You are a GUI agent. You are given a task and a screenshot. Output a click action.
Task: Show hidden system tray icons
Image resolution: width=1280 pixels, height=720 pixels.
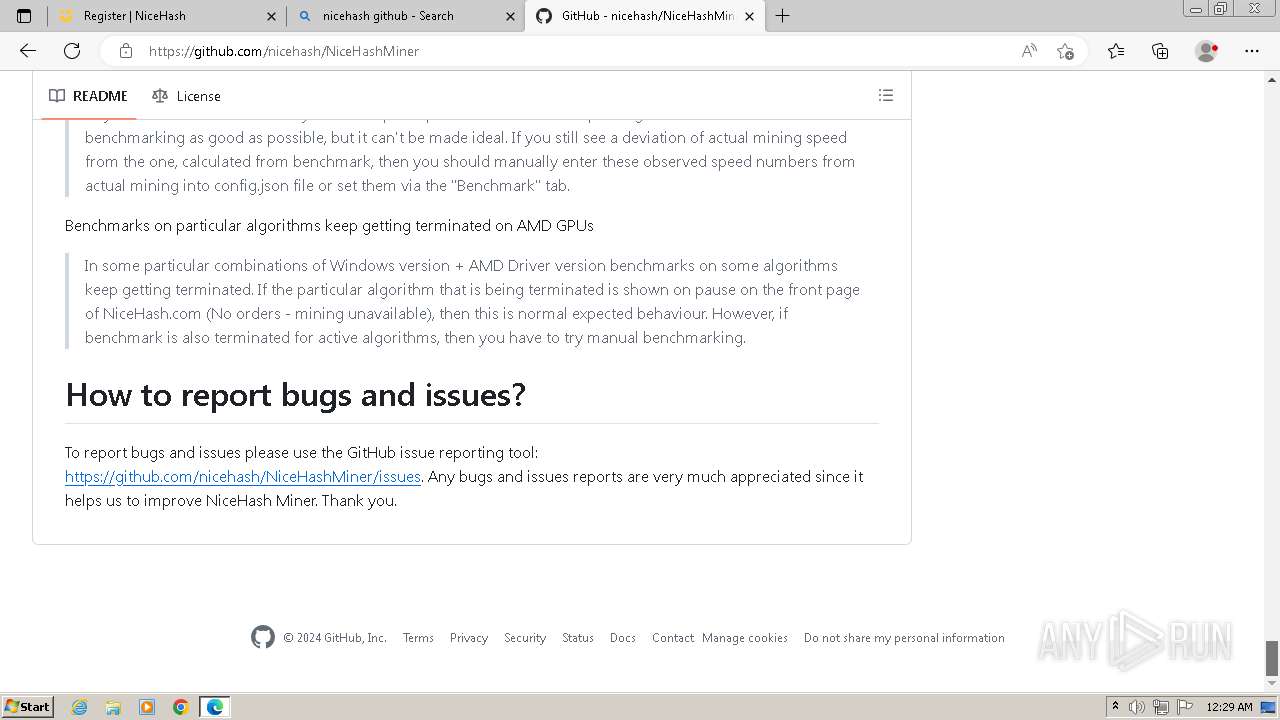point(1115,706)
